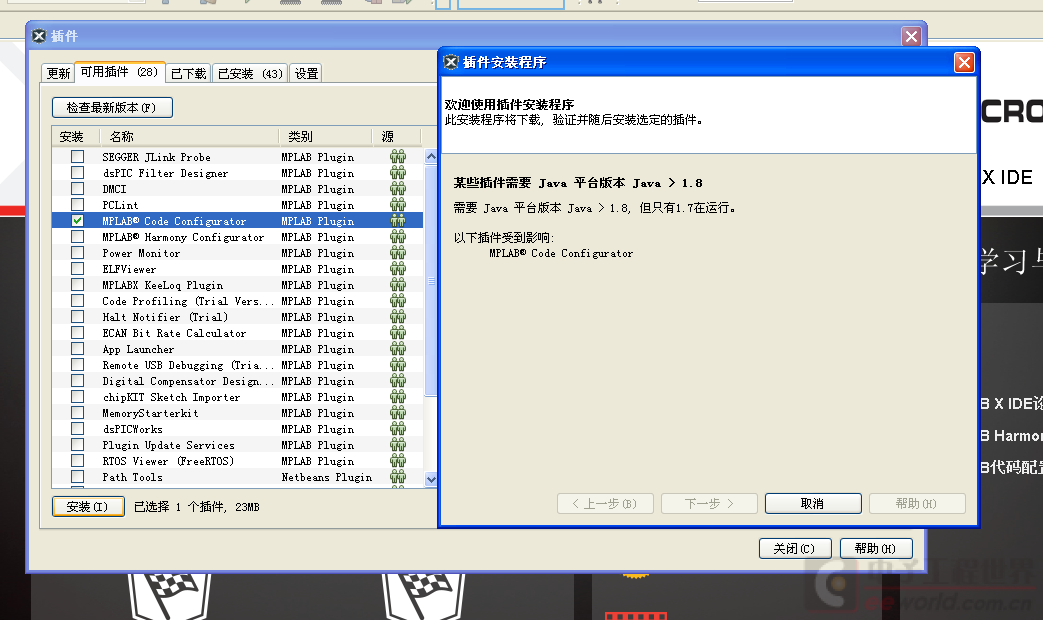Tick the Halt Notifier (Trial) checkbox
The image size is (1043, 620).
point(78,317)
